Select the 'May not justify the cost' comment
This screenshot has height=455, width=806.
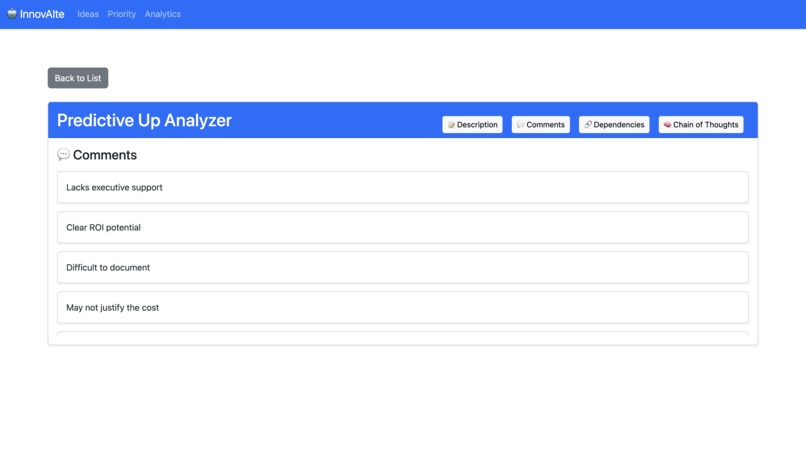(403, 307)
